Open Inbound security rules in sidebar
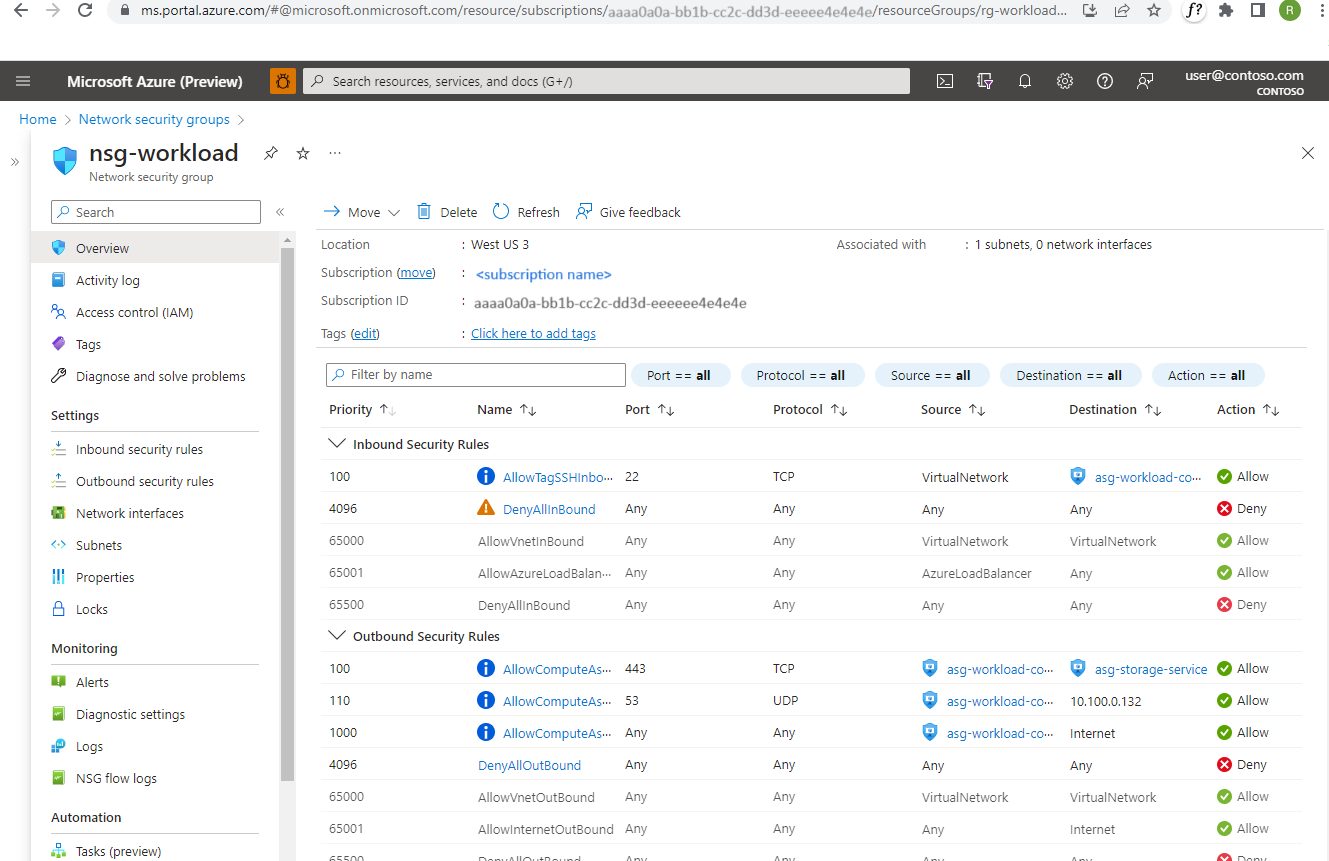The image size is (1329, 861). click(x=139, y=450)
